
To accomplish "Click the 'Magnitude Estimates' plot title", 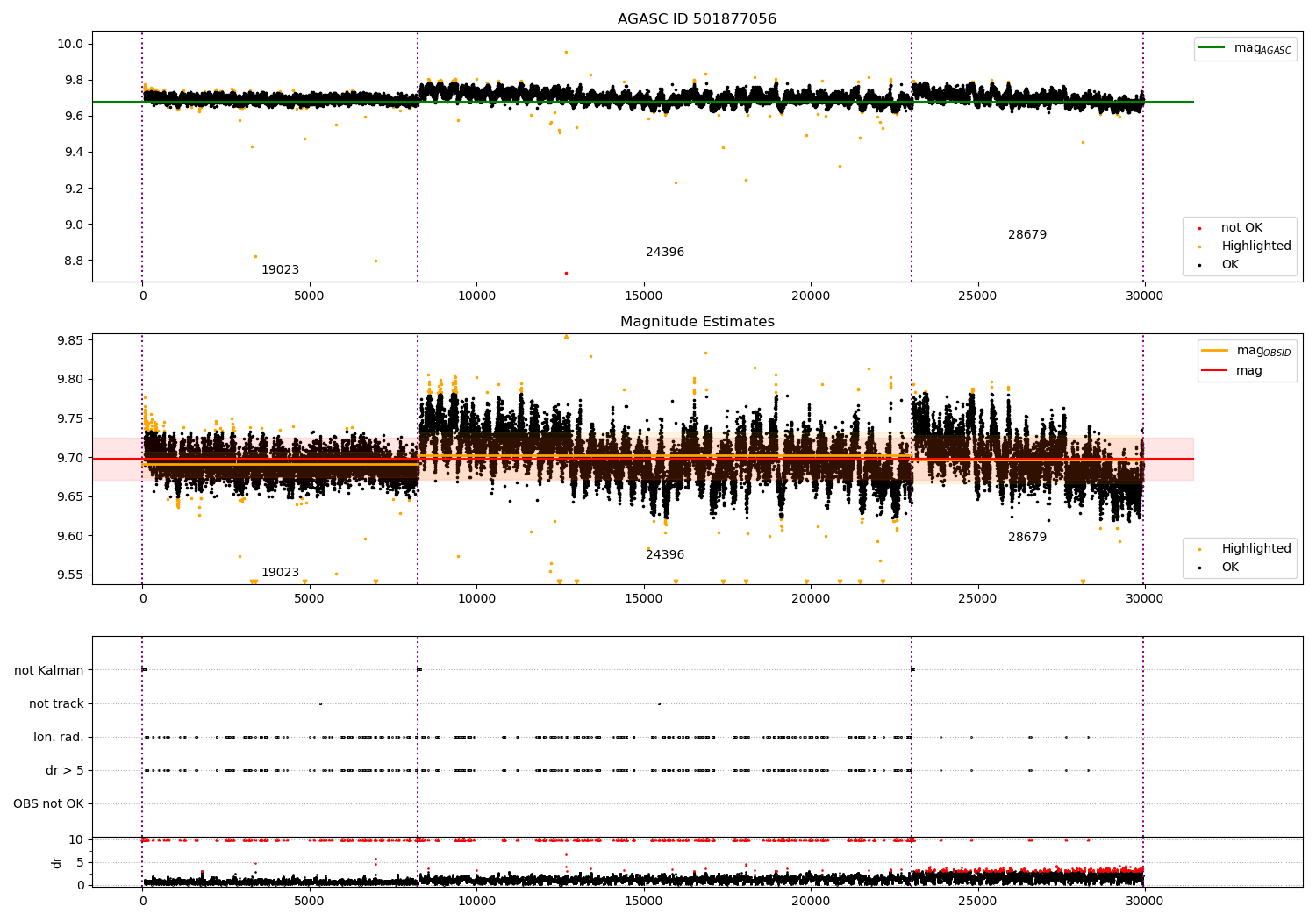I will click(x=697, y=322).
